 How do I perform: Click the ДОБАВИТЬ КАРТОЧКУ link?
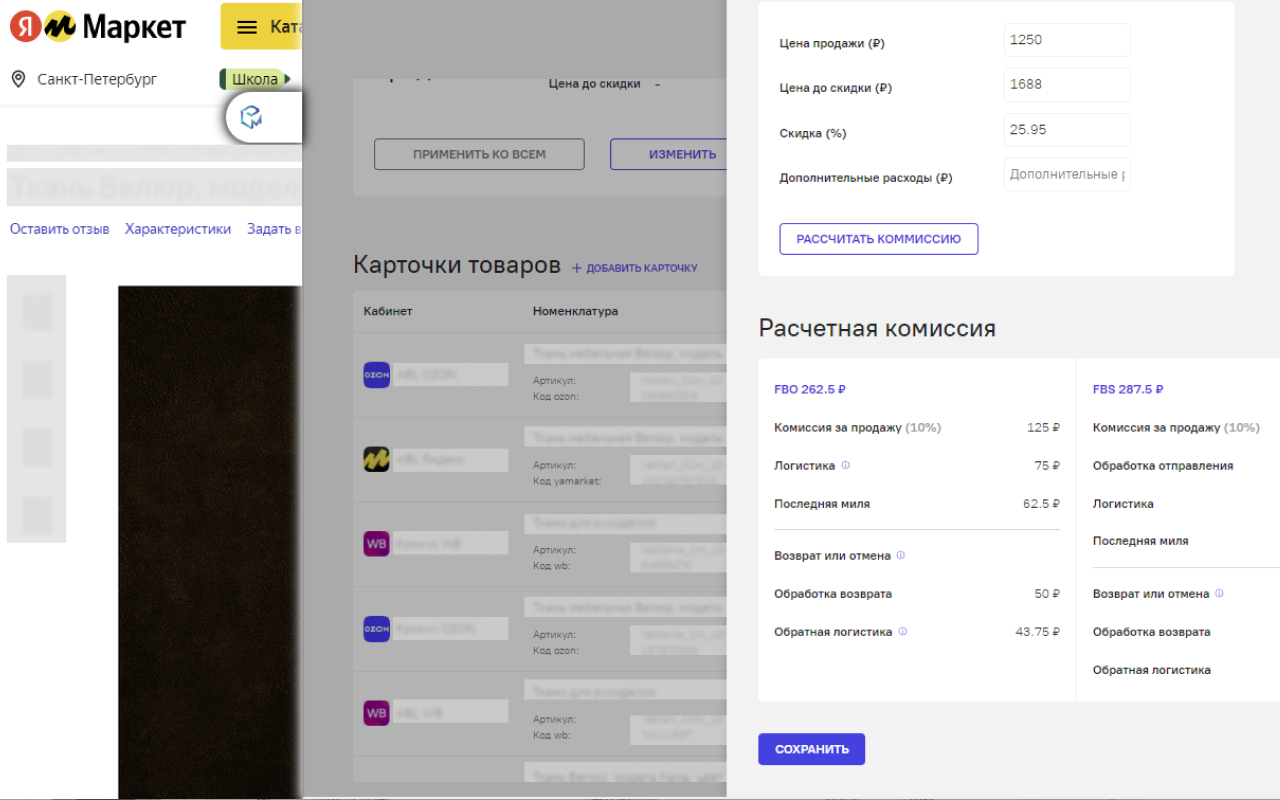click(x=634, y=267)
